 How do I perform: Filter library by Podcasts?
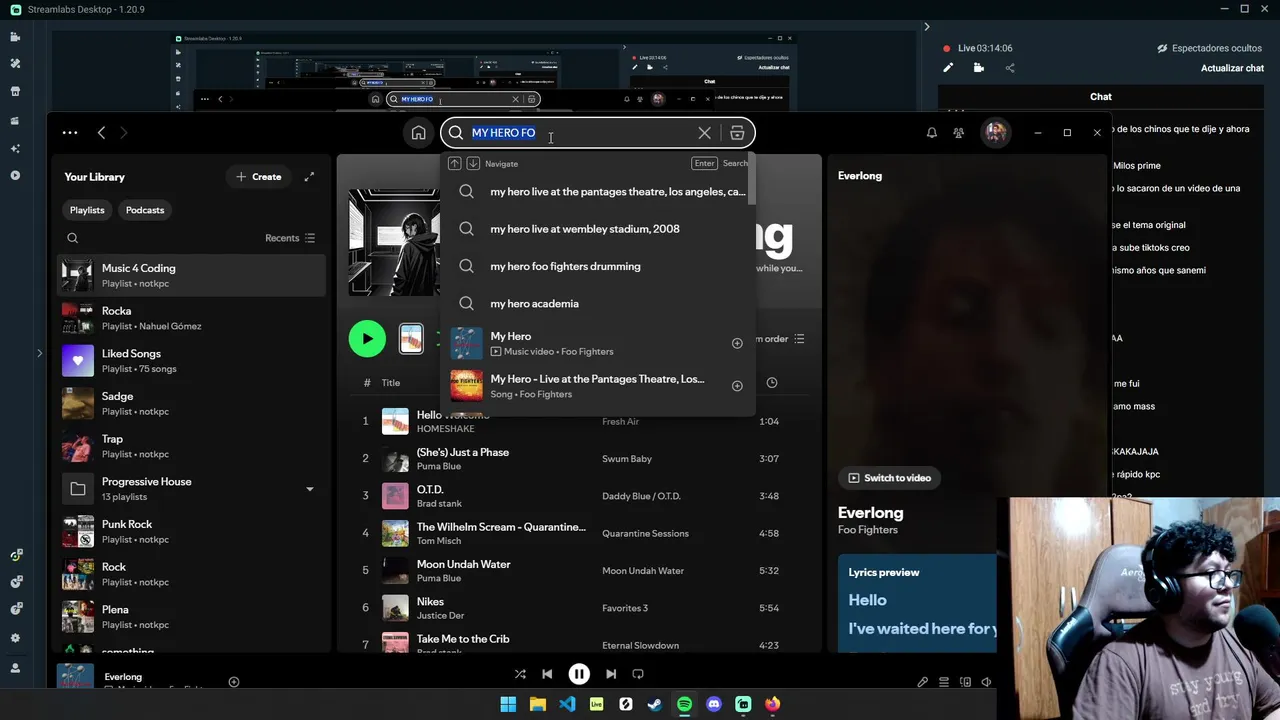tap(145, 210)
